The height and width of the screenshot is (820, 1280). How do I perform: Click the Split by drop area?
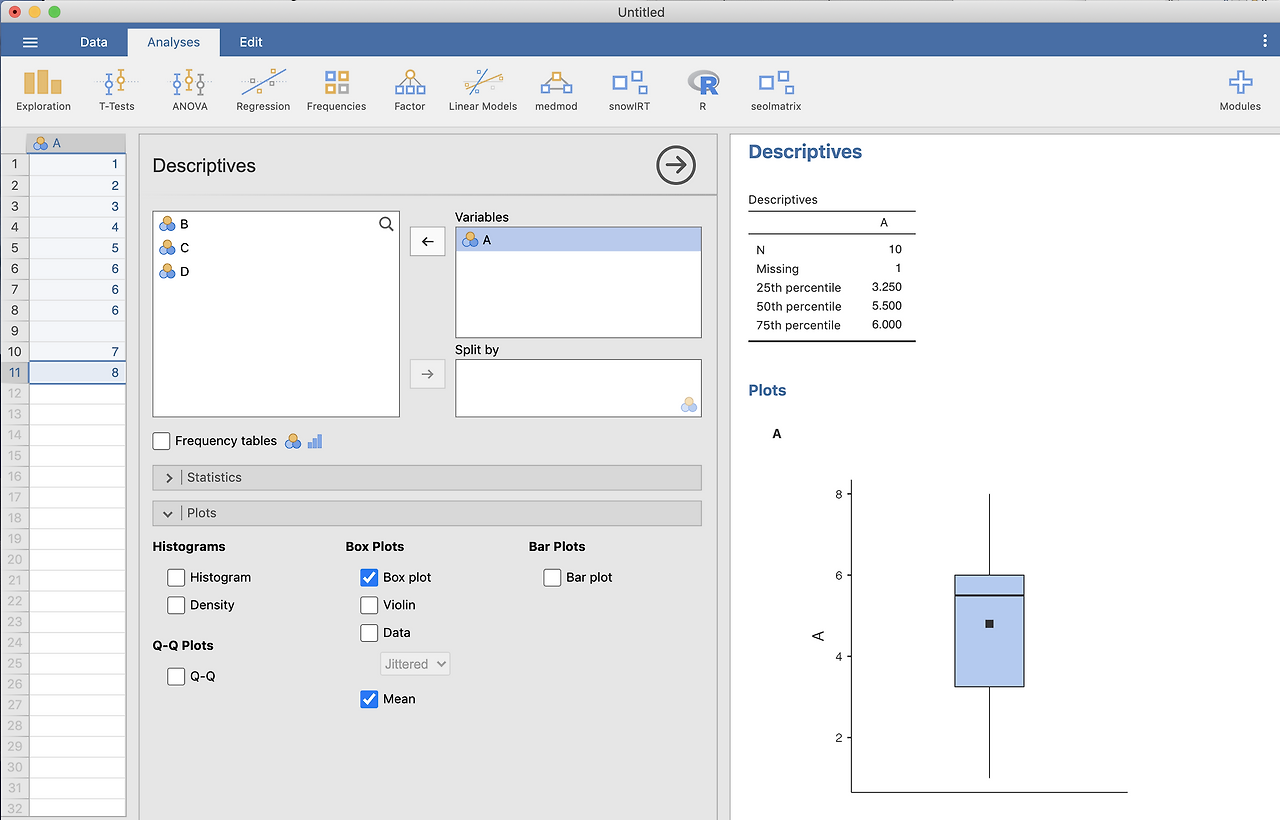click(x=578, y=388)
